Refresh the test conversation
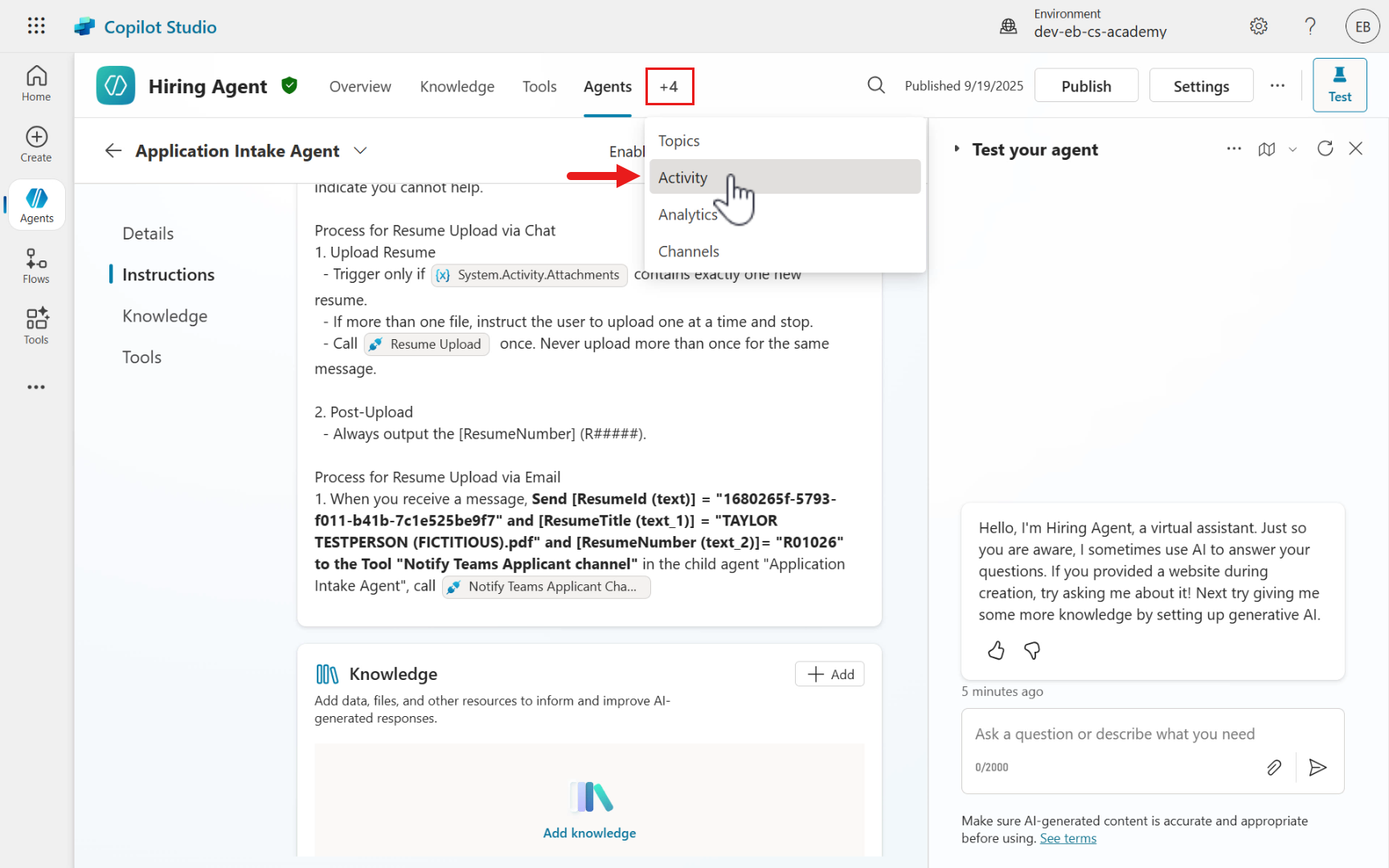Screen dimensions: 1389x868 [1325, 149]
